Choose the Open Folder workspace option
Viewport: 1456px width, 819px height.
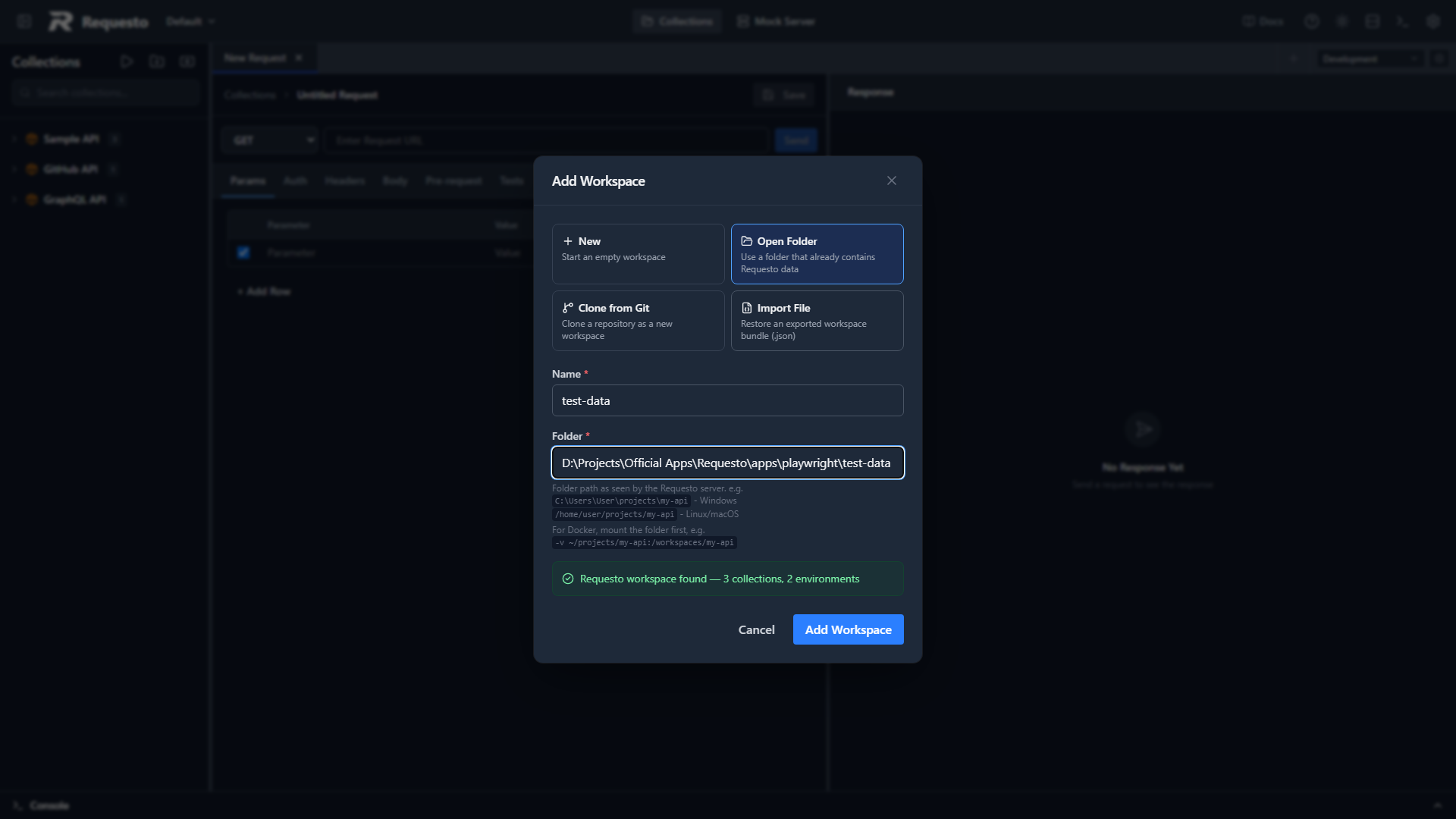[x=817, y=253]
